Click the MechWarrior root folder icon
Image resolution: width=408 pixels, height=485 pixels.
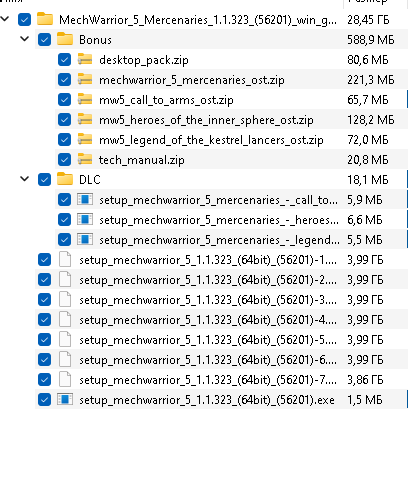pyautogui.click(x=45, y=19)
